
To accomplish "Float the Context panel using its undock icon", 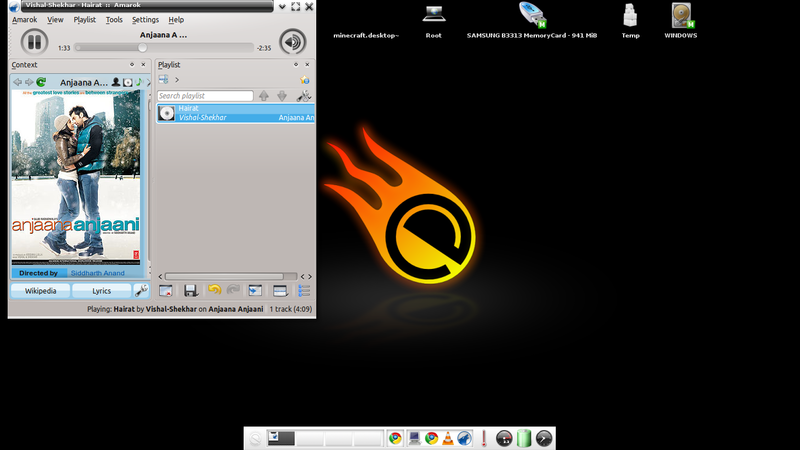I will point(132,65).
